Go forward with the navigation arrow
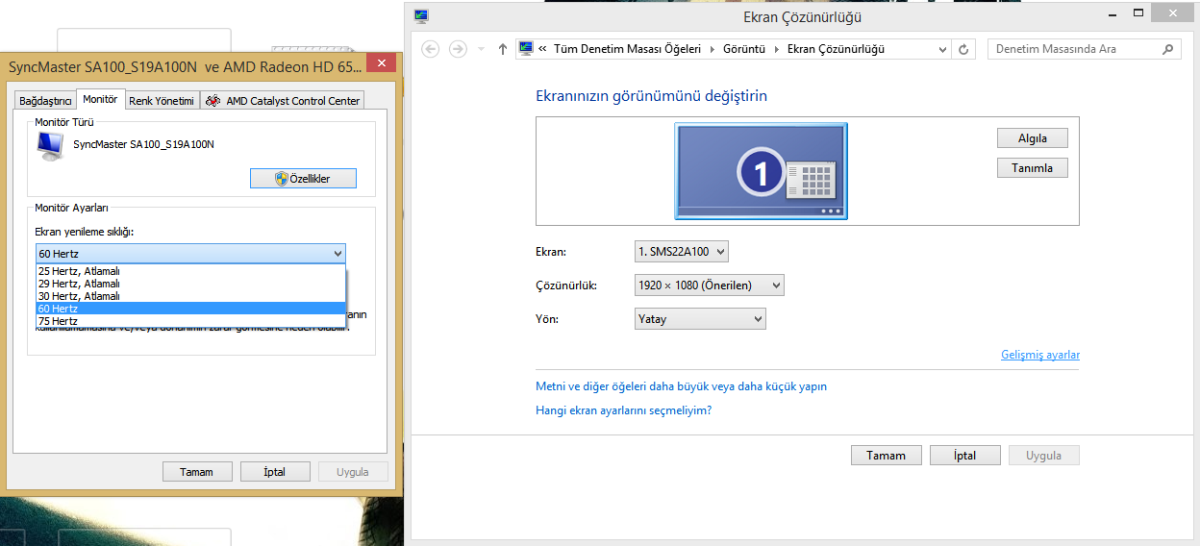Viewport: 1200px width, 546px height. (x=458, y=49)
